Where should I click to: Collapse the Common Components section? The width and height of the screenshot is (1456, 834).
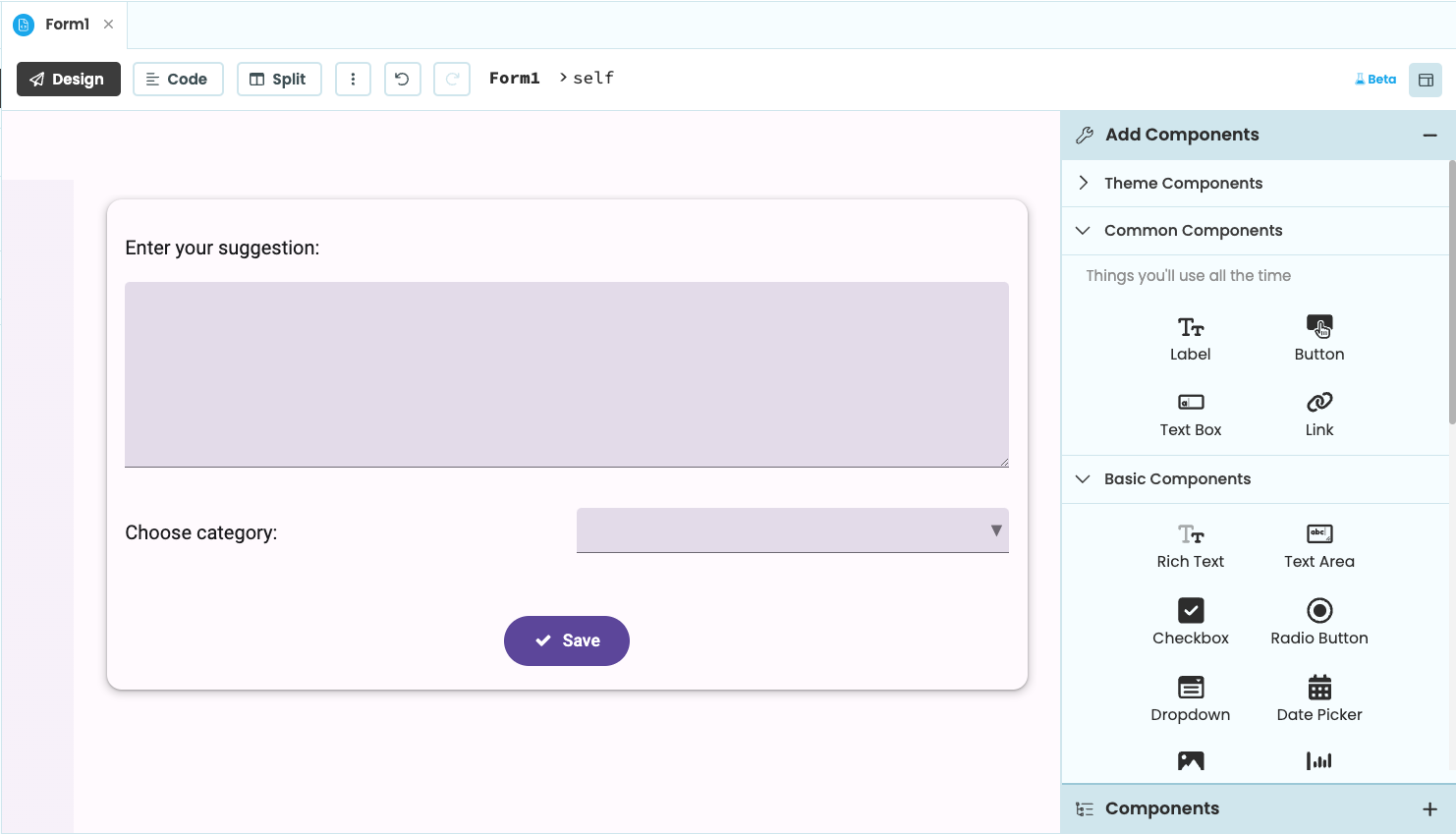(x=1082, y=230)
